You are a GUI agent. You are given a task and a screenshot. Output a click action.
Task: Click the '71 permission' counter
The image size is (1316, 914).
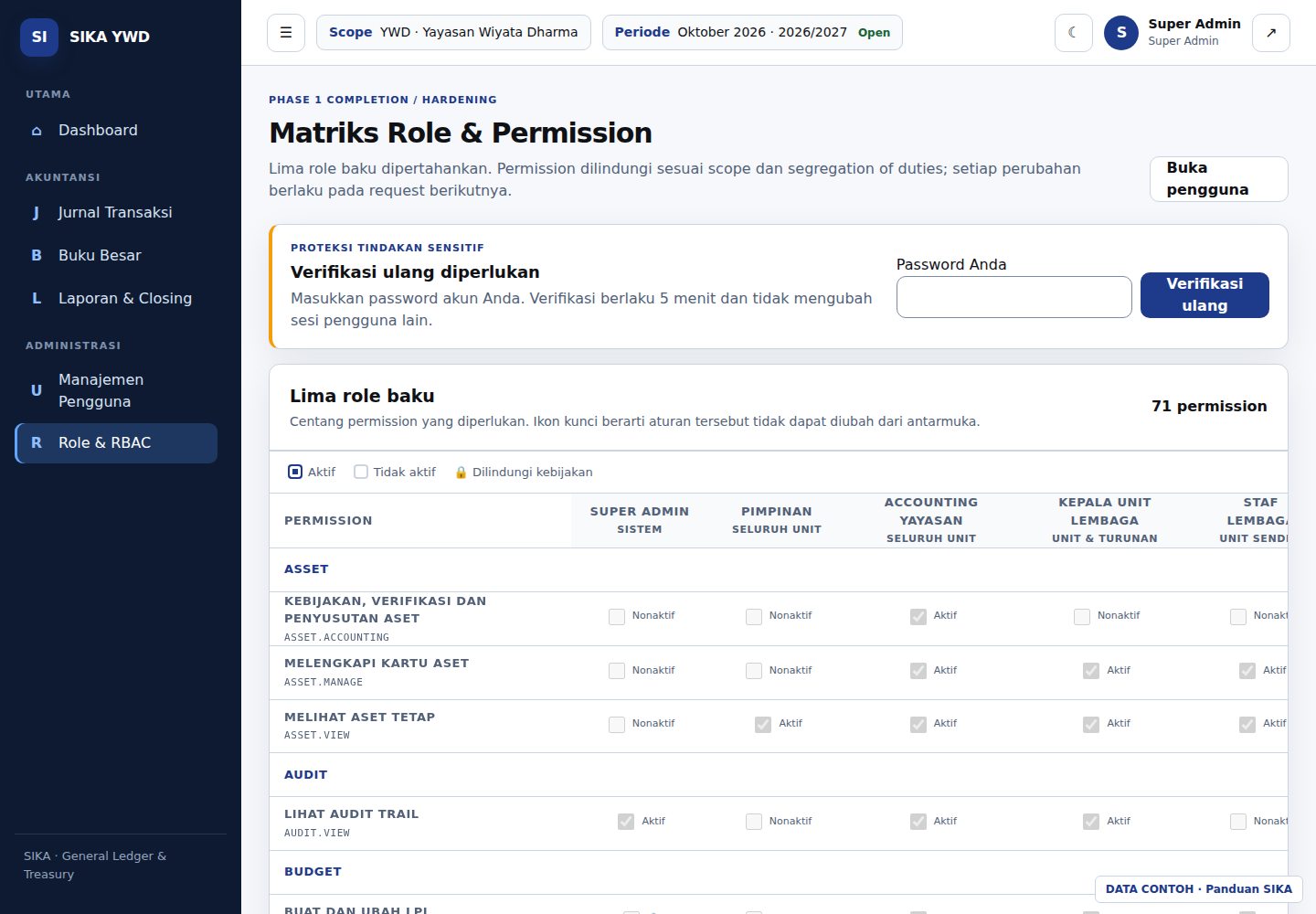(x=1209, y=407)
